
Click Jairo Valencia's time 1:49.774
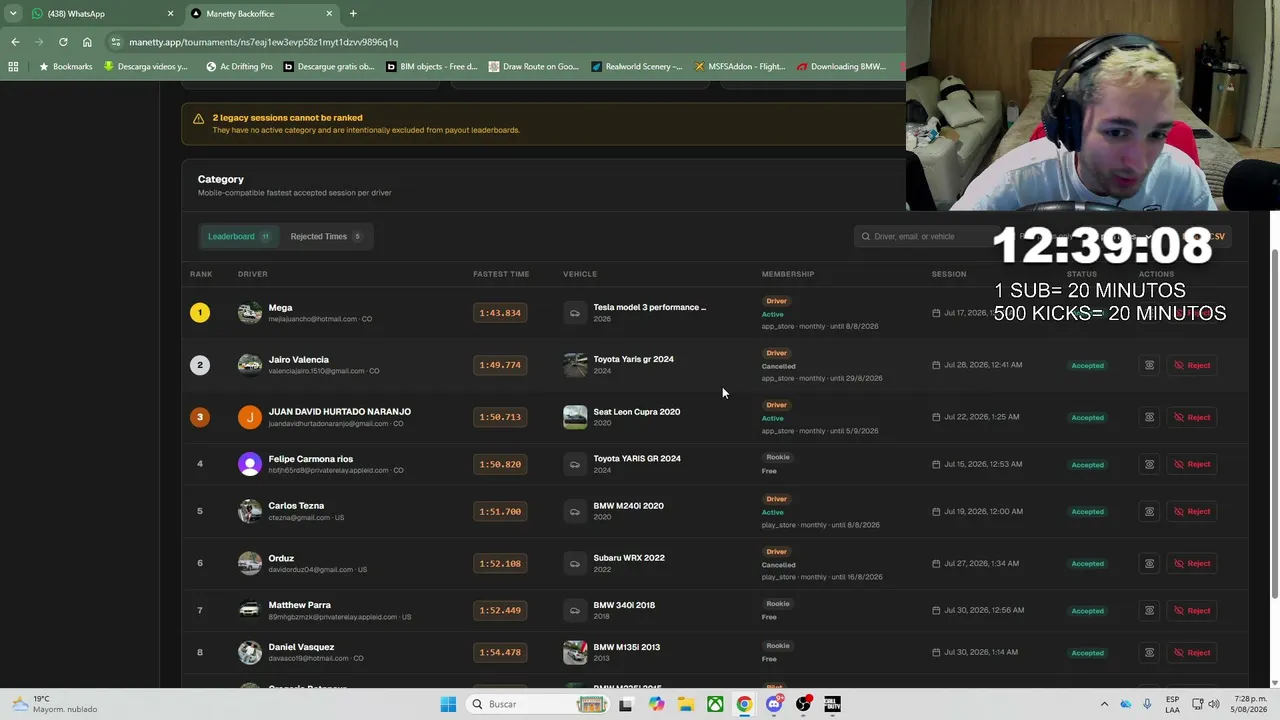(x=500, y=365)
